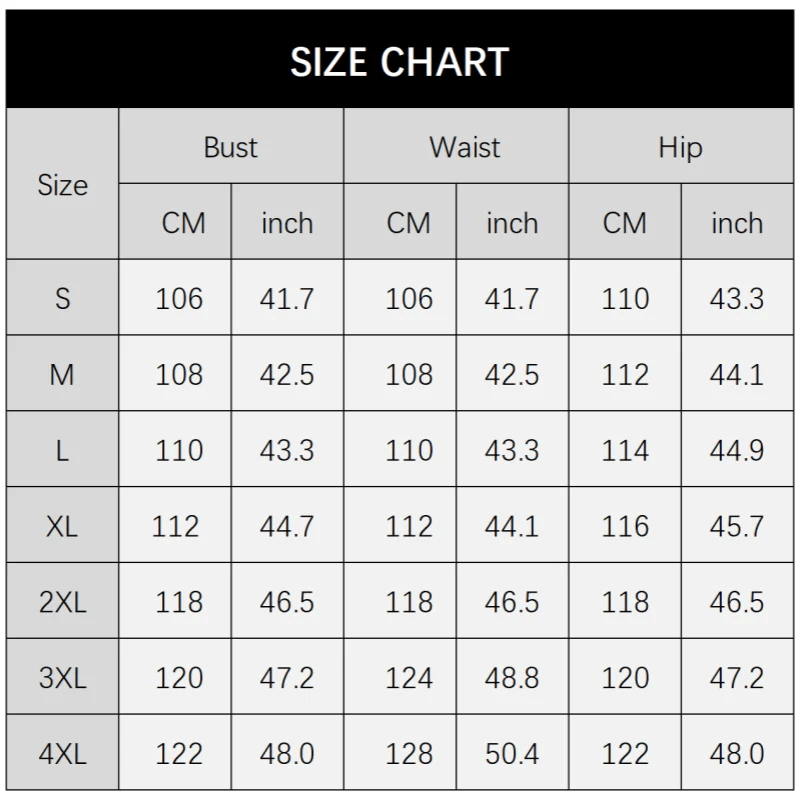The height and width of the screenshot is (800, 800).
Task: Select the Hip column header
Action: point(681,148)
